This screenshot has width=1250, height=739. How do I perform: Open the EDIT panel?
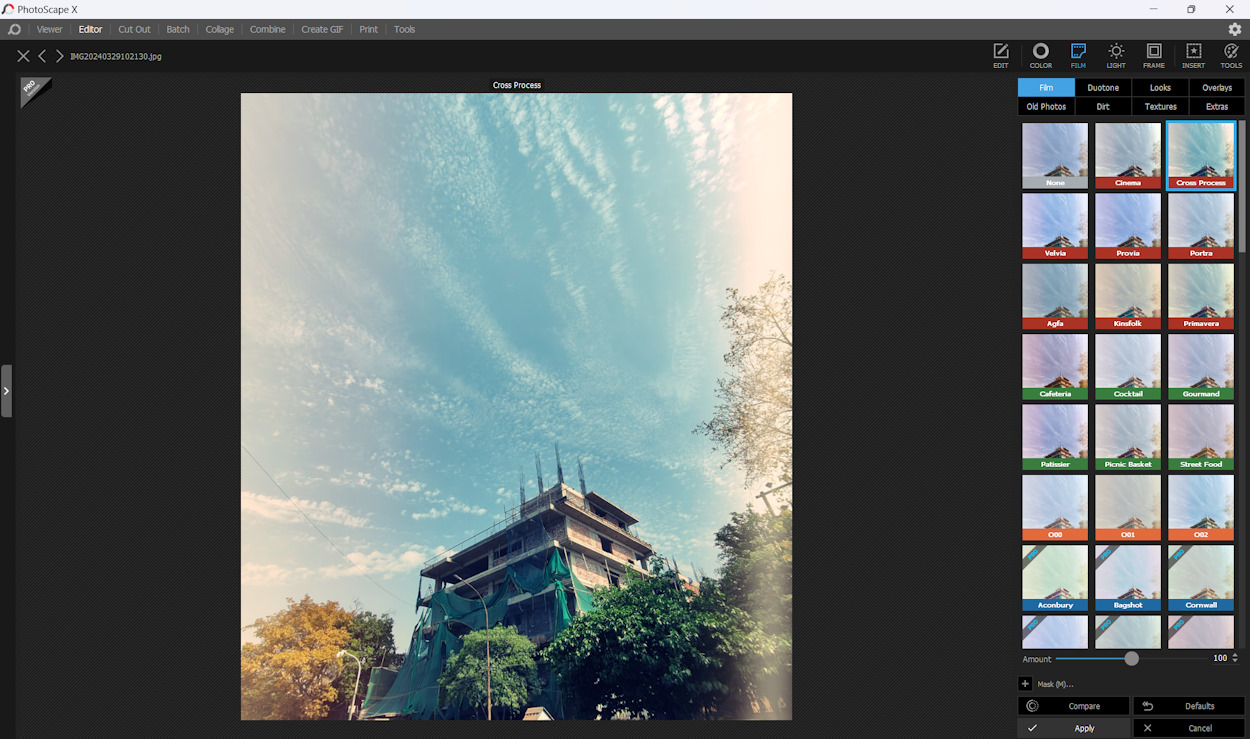click(x=1001, y=55)
